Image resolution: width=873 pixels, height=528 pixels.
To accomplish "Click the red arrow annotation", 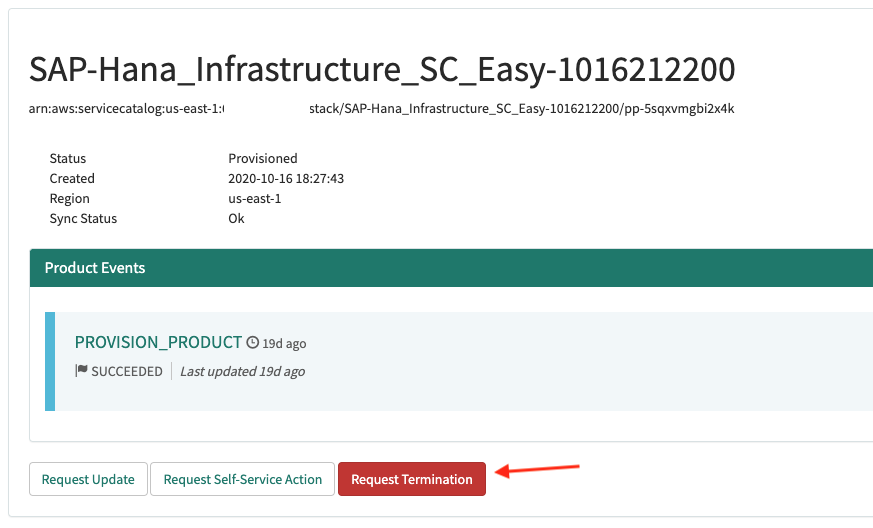I will click(x=537, y=470).
